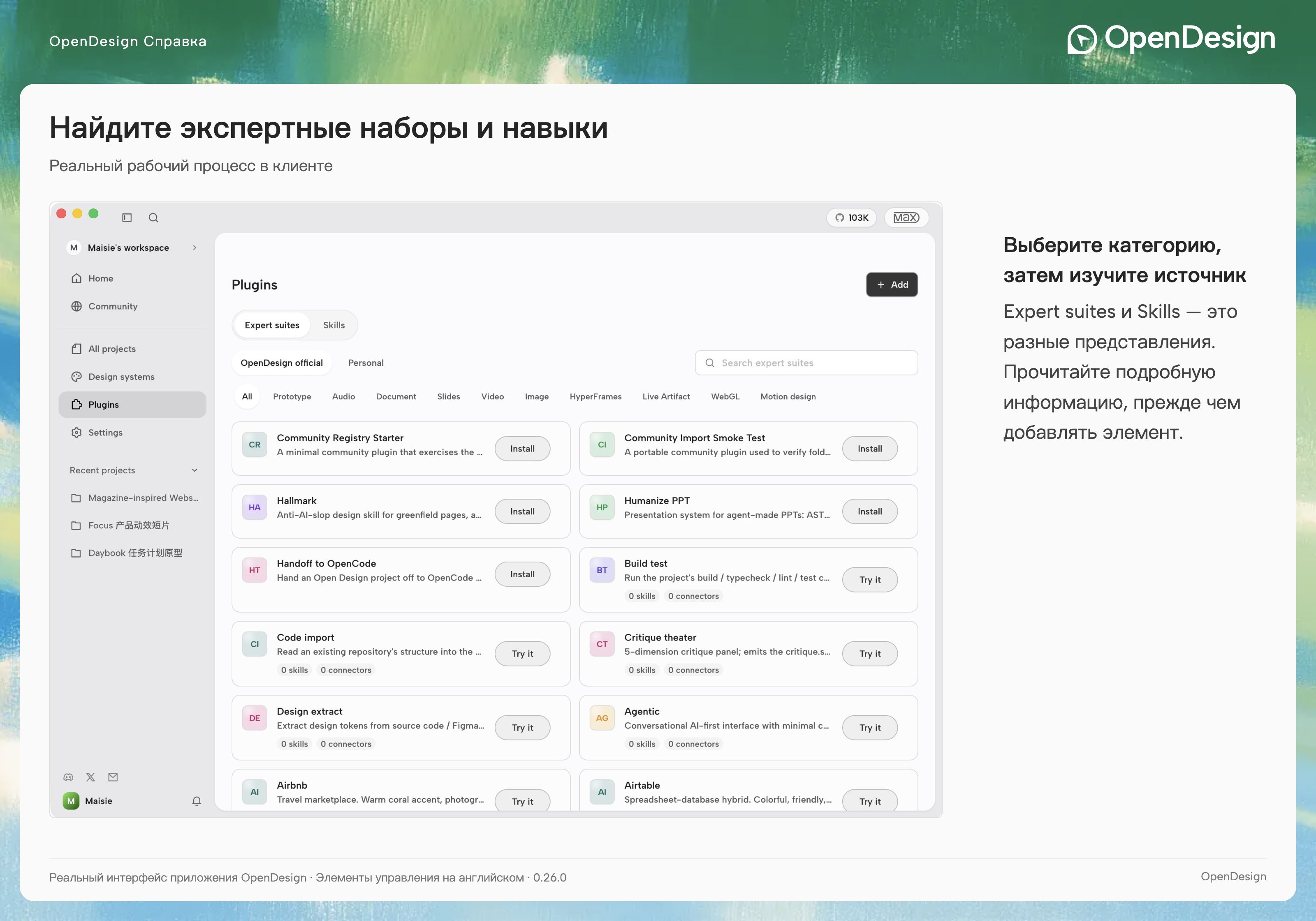Viewport: 1316px width, 921px height.
Task: Click the CT icon of Critique theater
Action: [602, 644]
